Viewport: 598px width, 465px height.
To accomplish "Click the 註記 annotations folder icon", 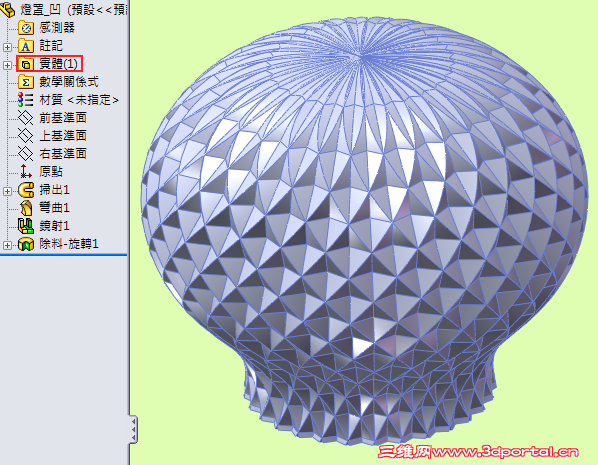I will pyautogui.click(x=26, y=46).
